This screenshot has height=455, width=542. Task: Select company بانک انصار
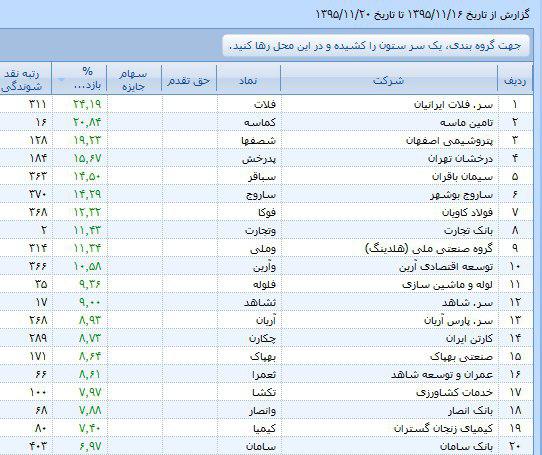(x=470, y=410)
